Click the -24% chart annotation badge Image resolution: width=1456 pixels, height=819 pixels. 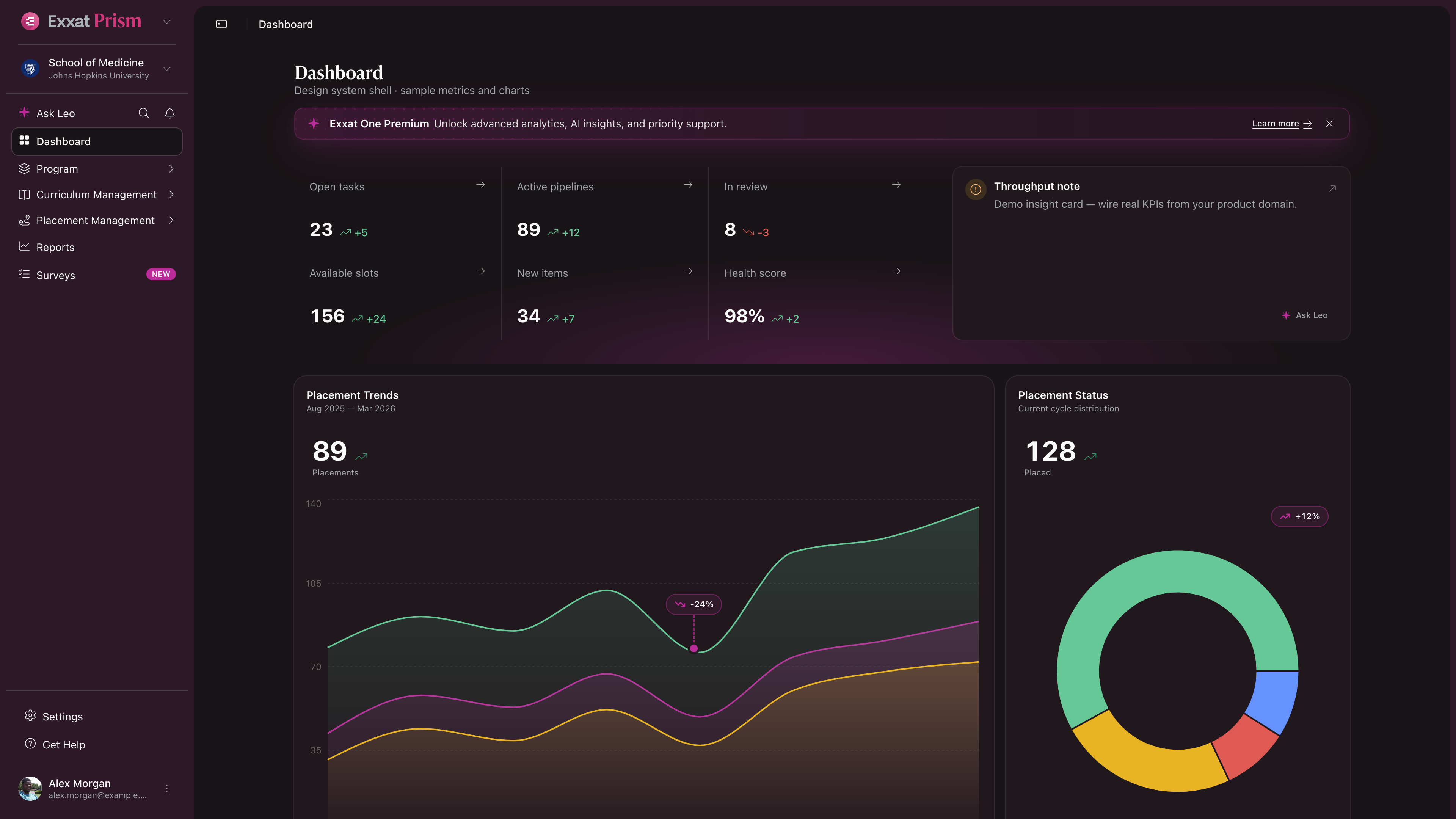(693, 604)
